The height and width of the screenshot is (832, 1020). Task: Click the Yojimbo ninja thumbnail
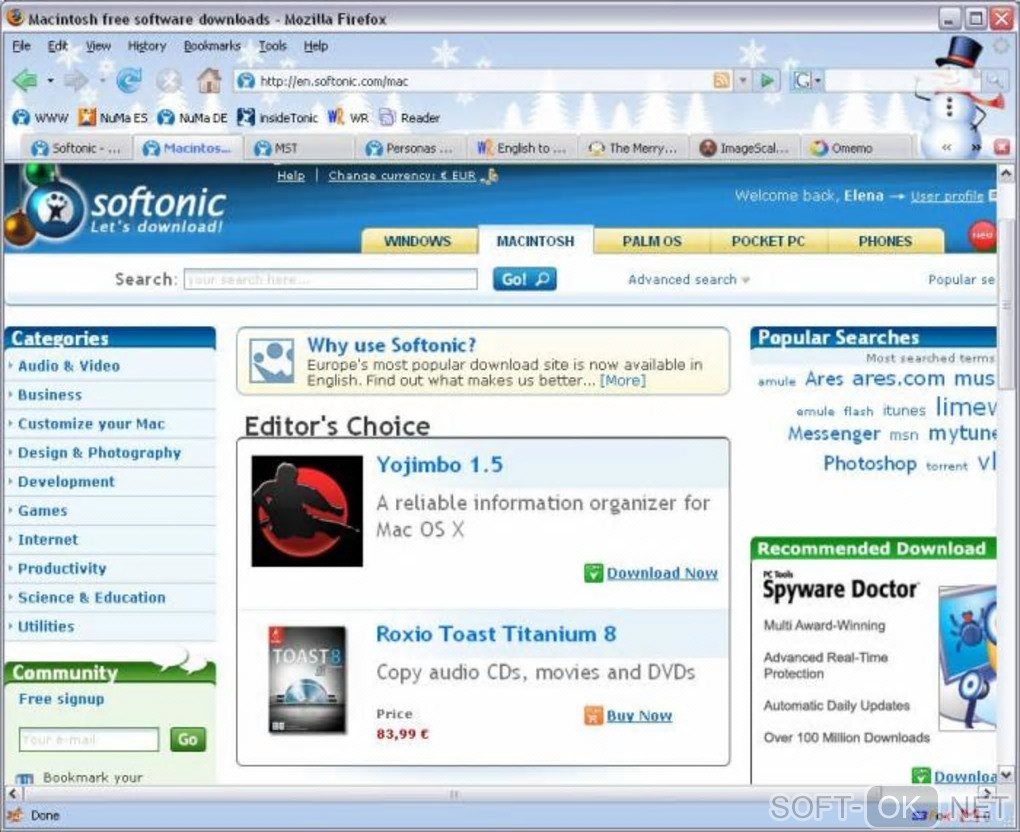point(307,511)
